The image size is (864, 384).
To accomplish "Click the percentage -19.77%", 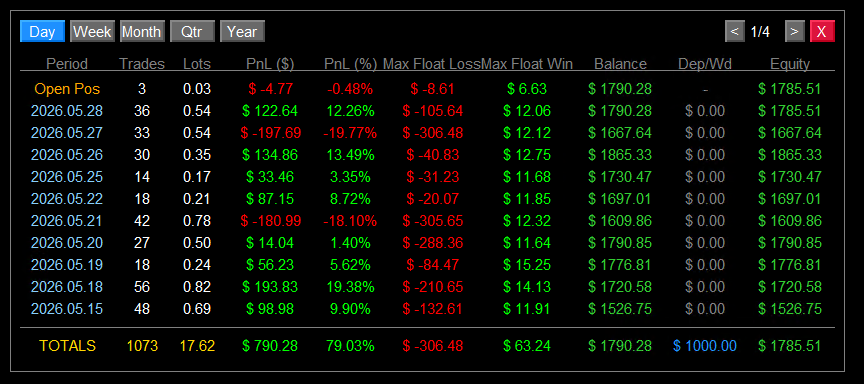I will tap(350, 133).
